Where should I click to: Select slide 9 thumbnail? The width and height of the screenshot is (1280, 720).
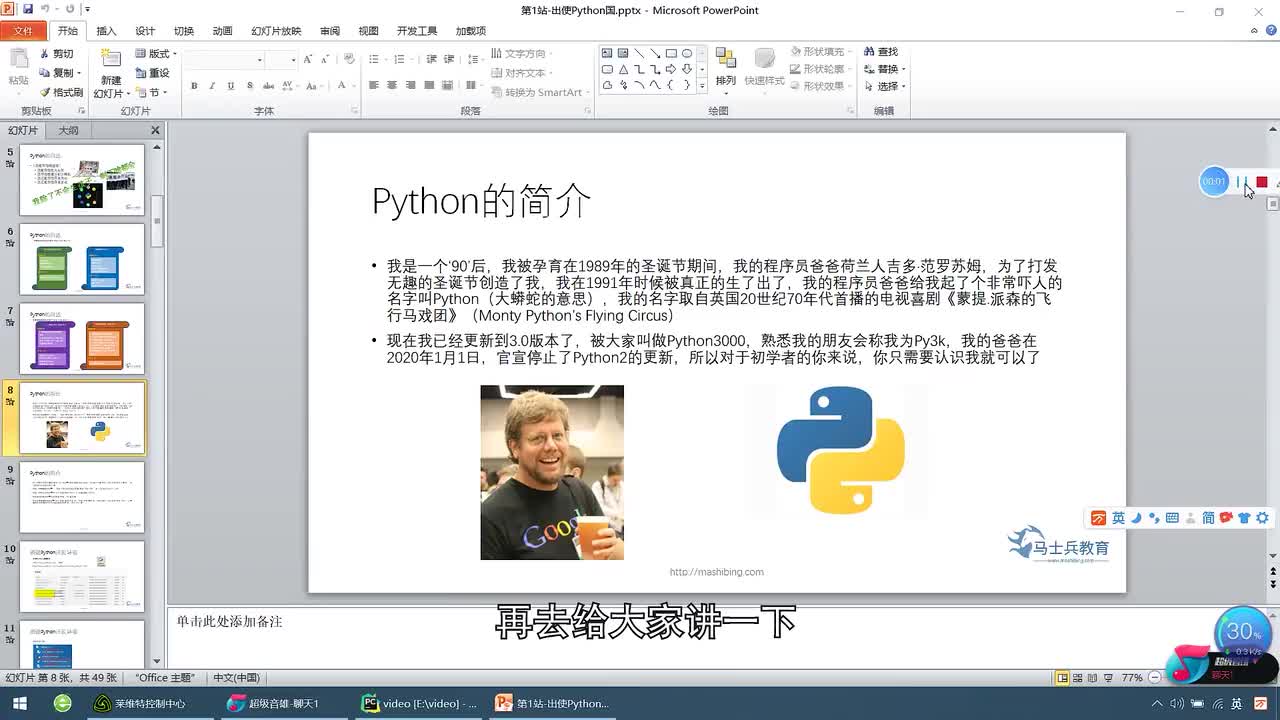(x=82, y=497)
